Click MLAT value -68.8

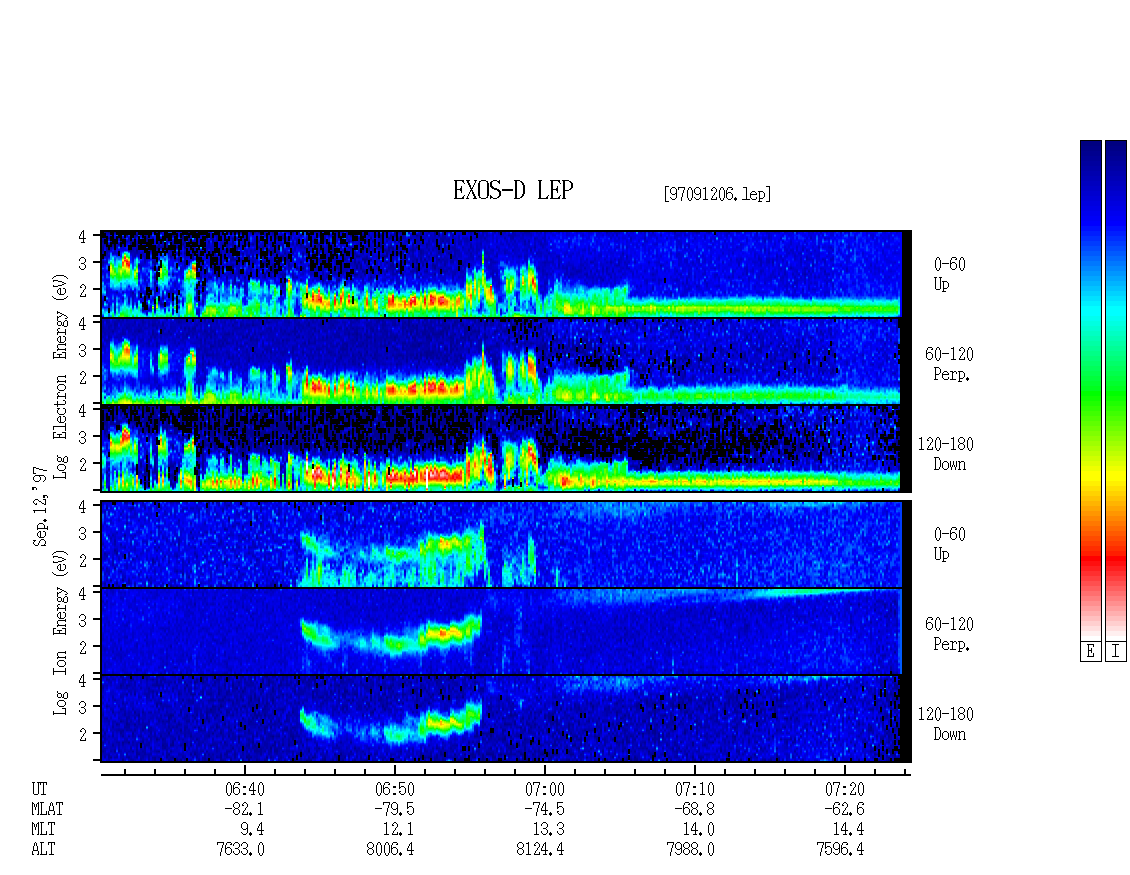click(693, 809)
